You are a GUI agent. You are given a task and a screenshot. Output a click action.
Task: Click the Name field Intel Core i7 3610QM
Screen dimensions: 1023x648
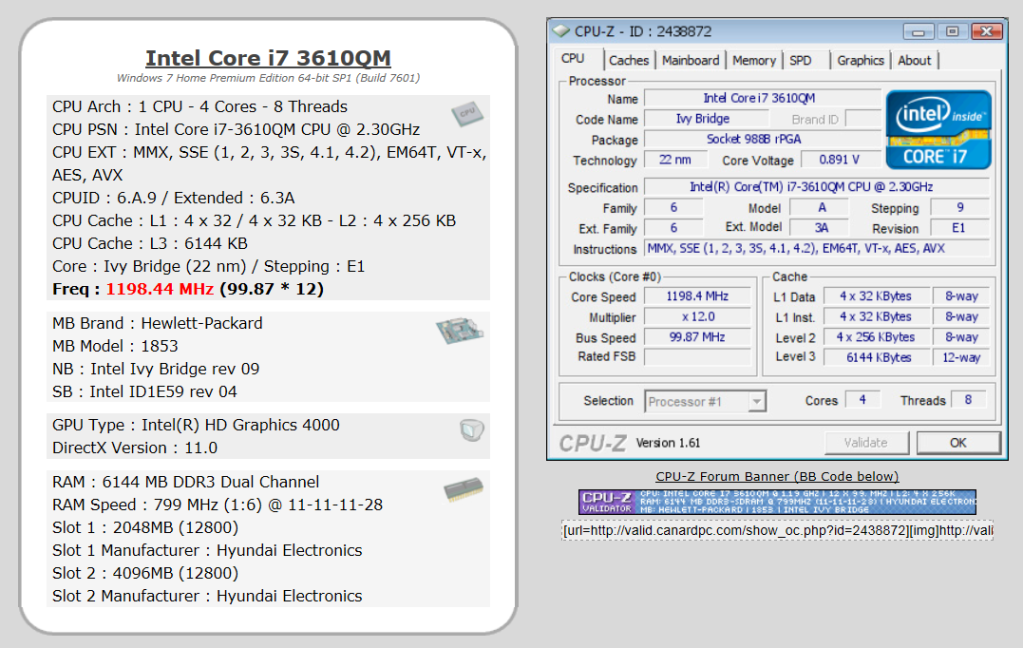[x=762, y=98]
